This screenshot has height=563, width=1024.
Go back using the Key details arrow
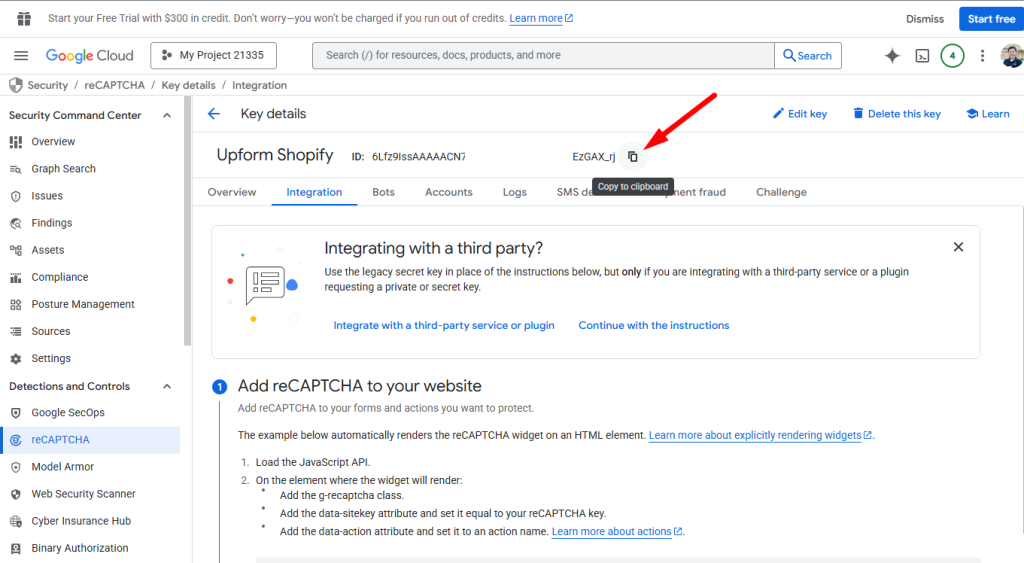(x=214, y=114)
